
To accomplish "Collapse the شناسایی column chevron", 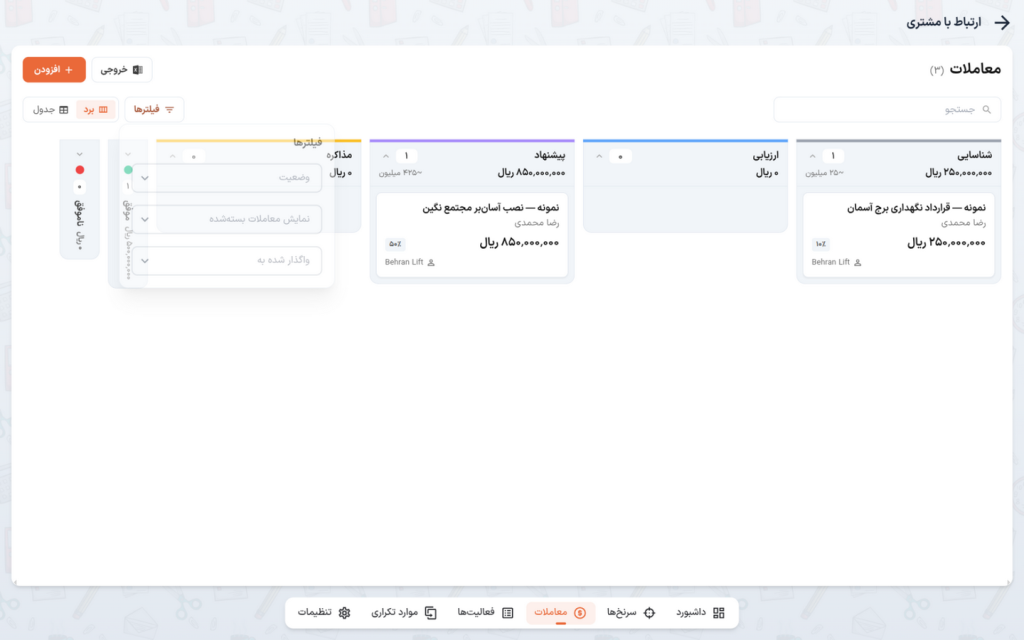I will tap(812, 156).
